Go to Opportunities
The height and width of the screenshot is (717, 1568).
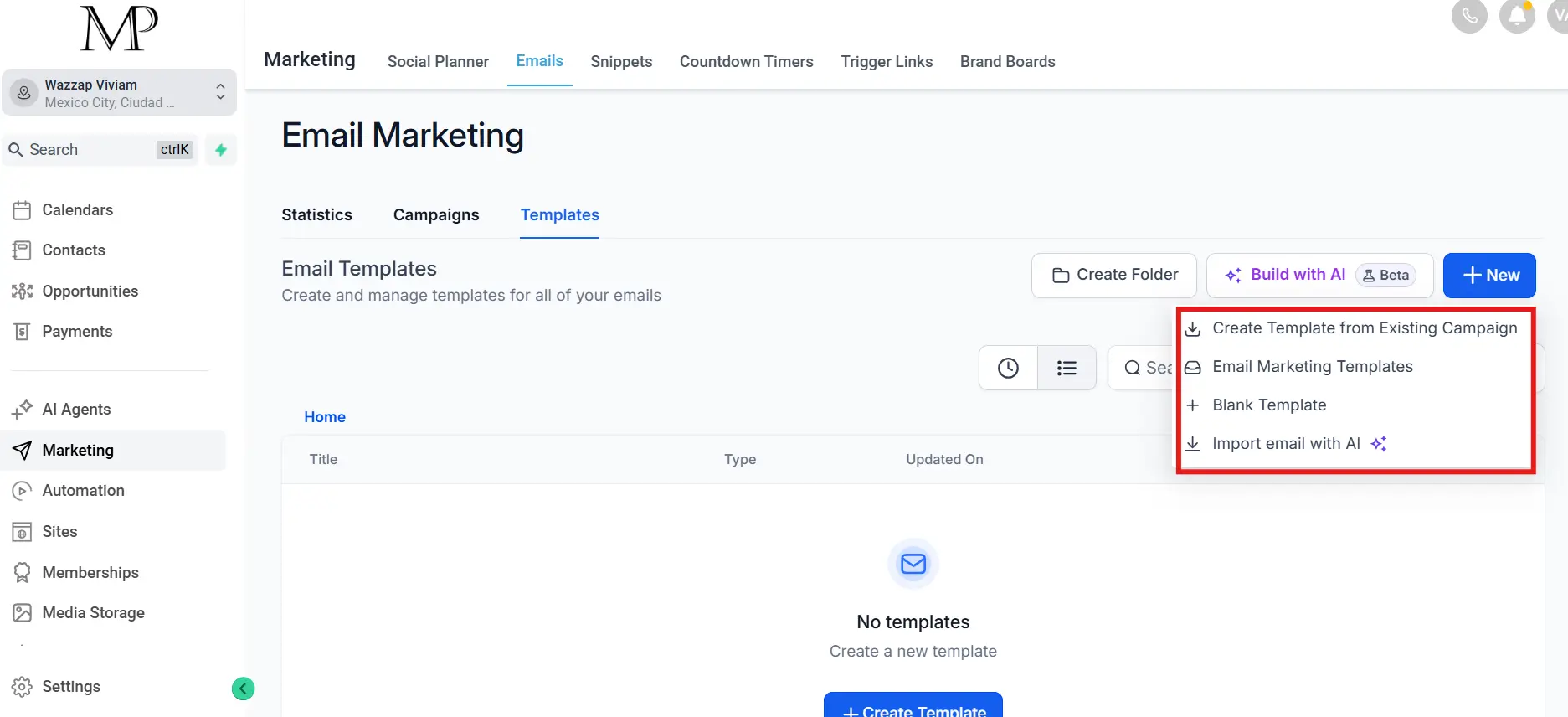tap(90, 291)
